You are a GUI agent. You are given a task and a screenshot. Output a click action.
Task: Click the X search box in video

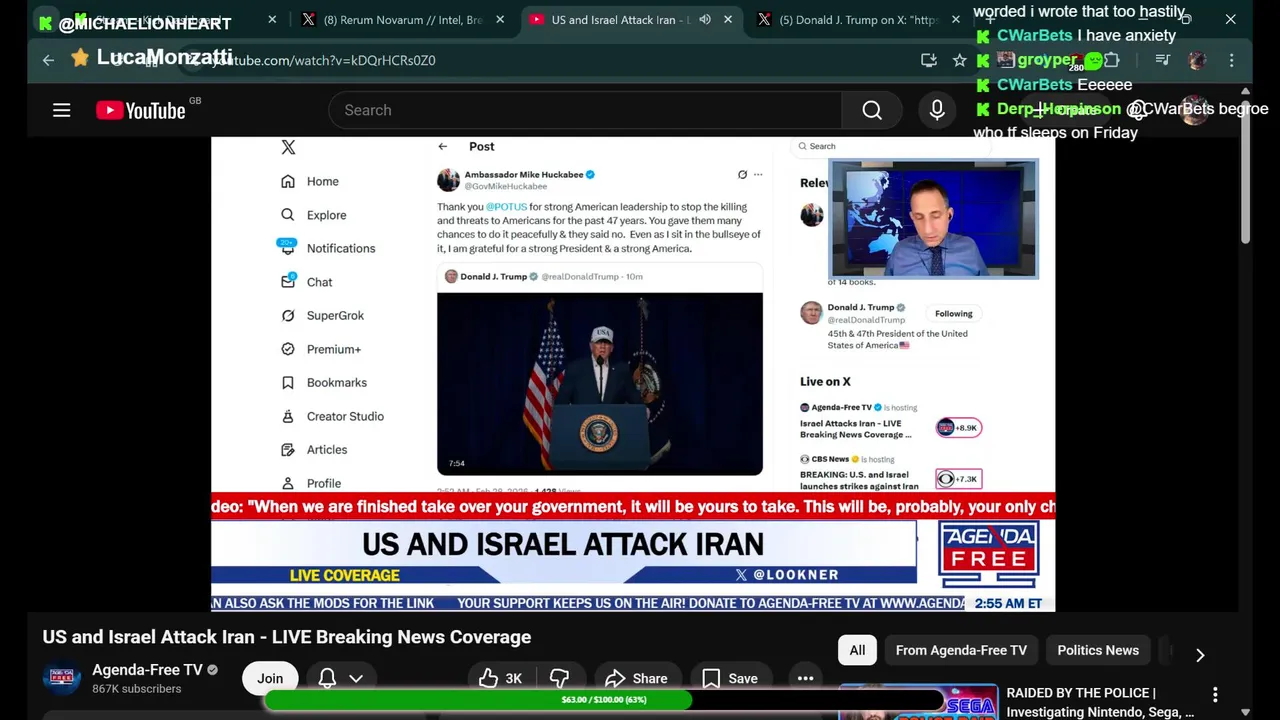click(x=890, y=146)
